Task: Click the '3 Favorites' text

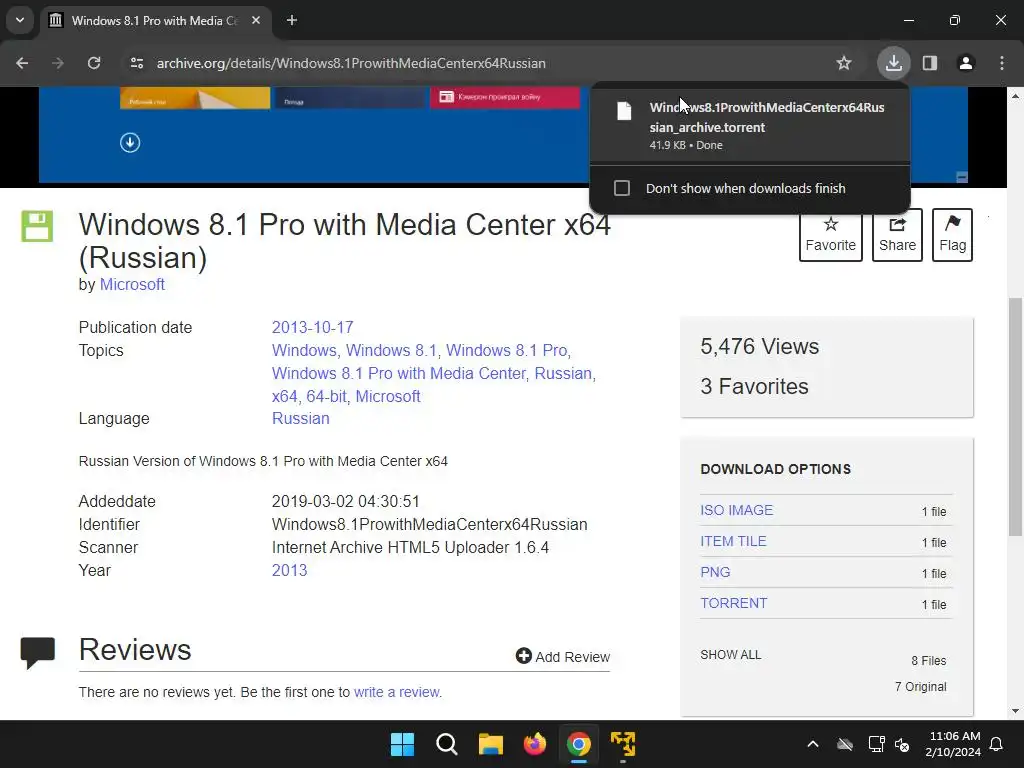Action: coord(754,387)
